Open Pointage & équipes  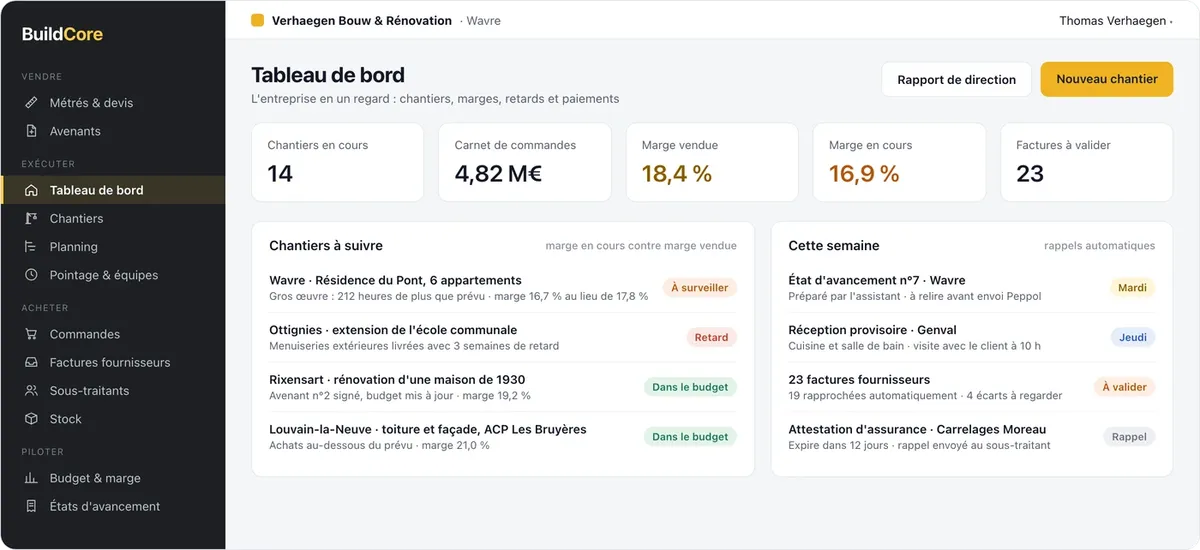tap(112, 274)
